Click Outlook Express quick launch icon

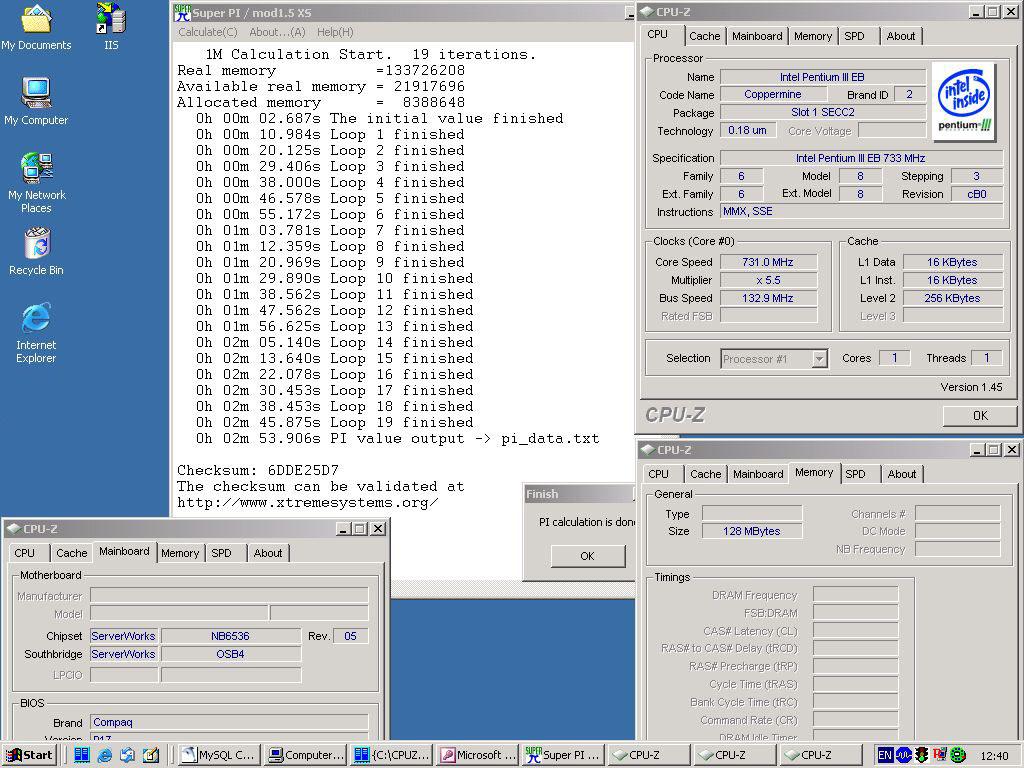click(127, 756)
